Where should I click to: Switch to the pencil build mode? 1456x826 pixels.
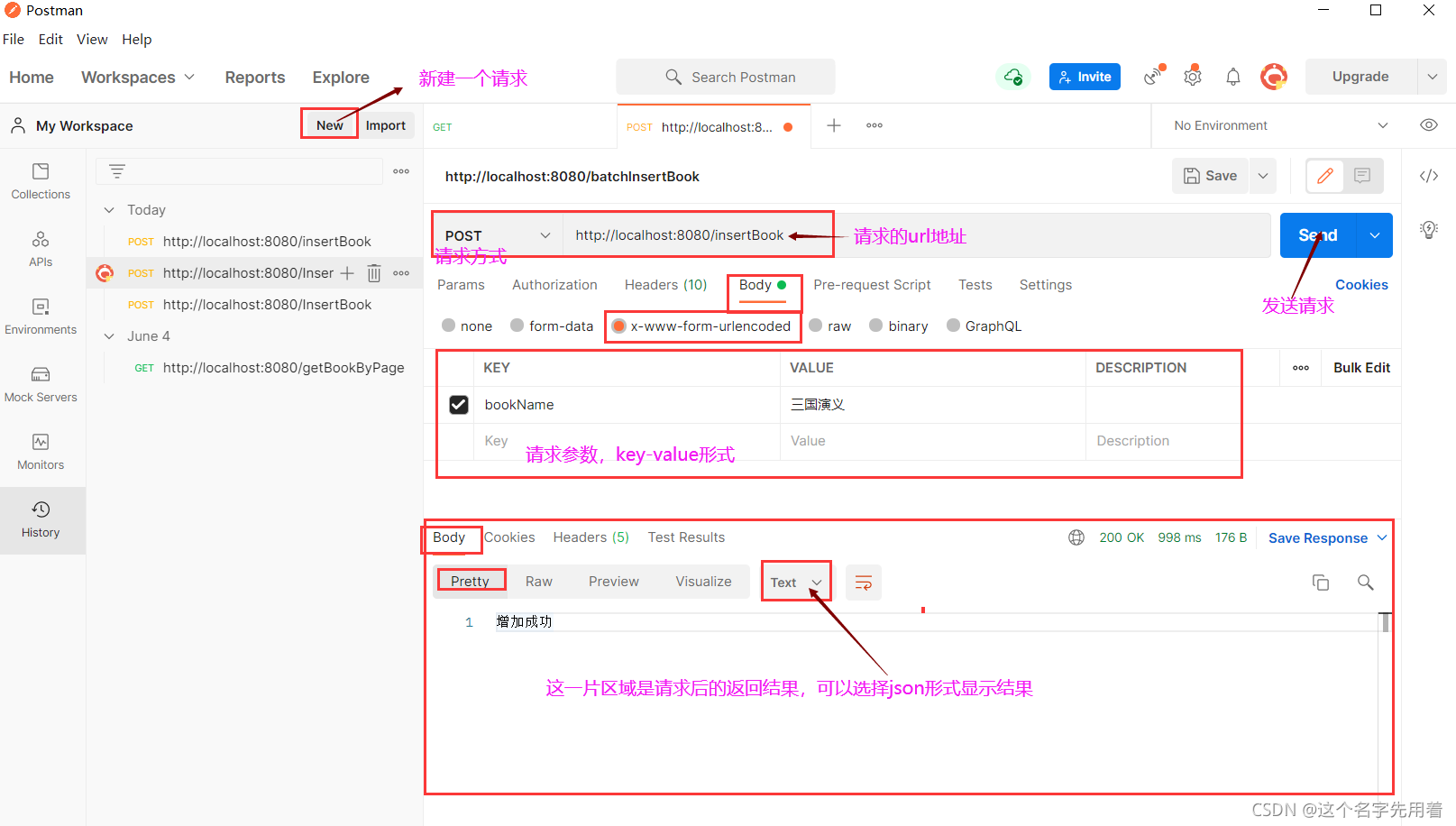[1325, 176]
